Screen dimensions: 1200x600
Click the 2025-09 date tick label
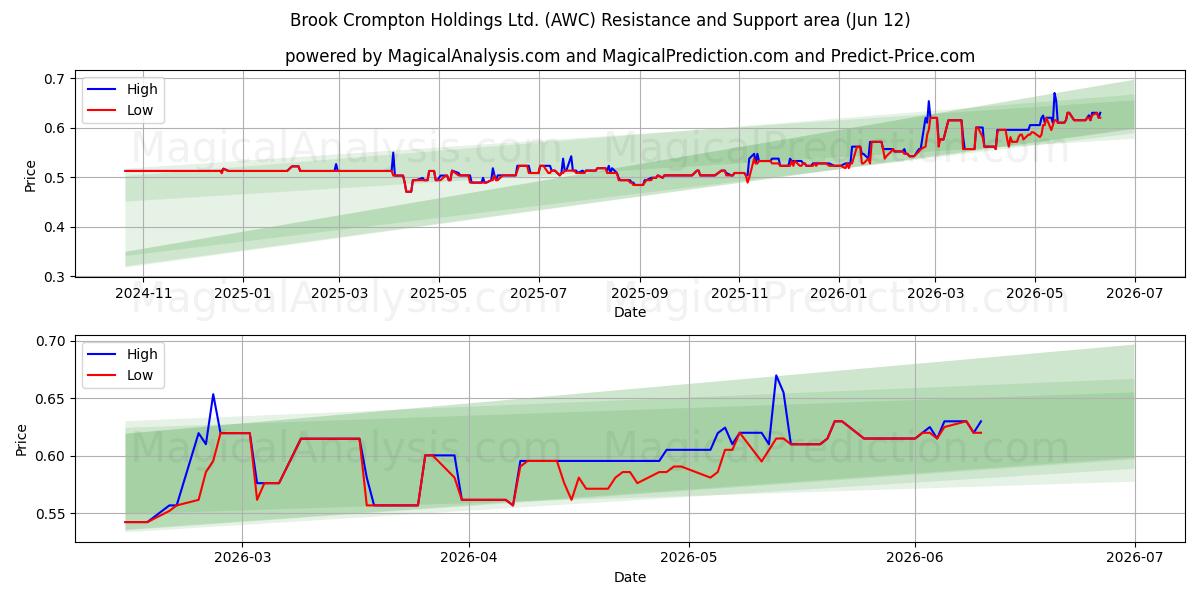640,293
